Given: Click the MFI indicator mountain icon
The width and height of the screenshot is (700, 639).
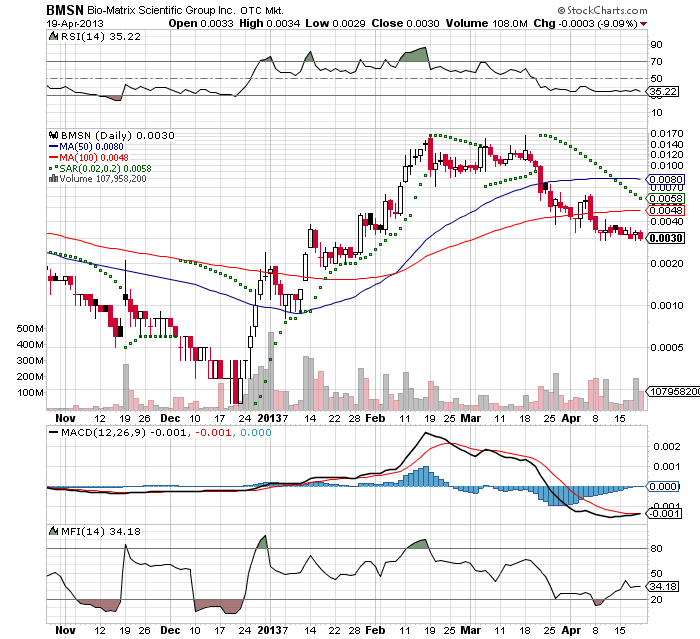Looking at the screenshot, I should coord(53,531).
